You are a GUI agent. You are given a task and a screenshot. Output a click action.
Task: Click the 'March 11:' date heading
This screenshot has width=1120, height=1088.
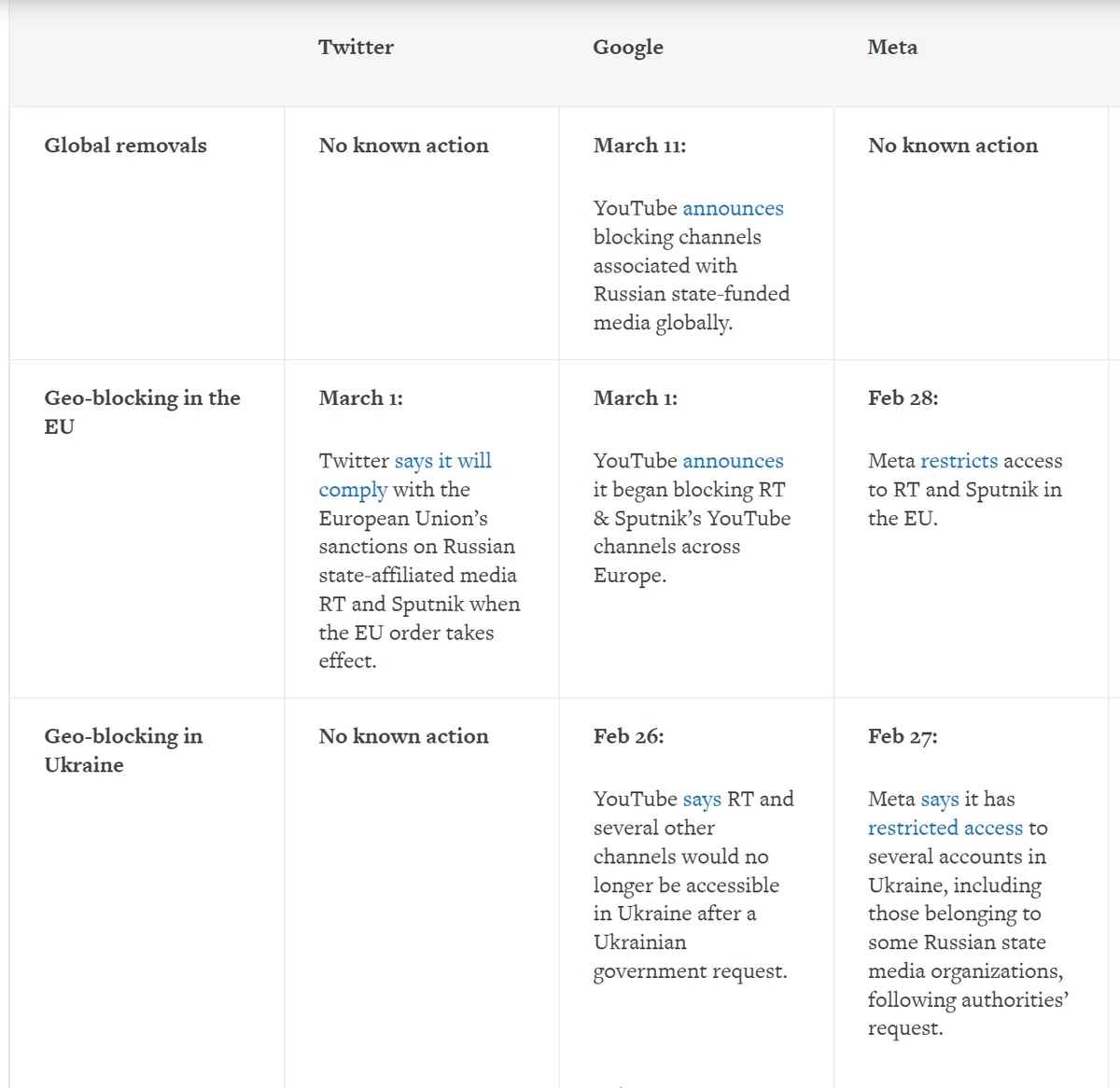tap(639, 146)
